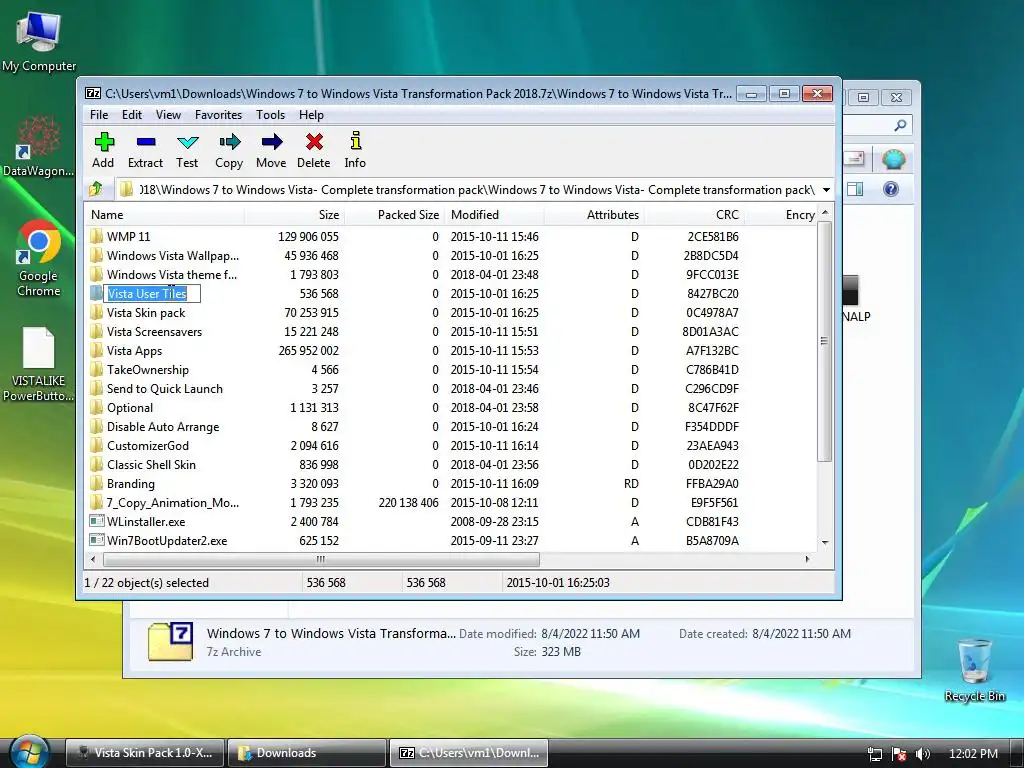The image size is (1024, 768).
Task: Select the Classic Shell Skin folder icon
Action: [x=97, y=464]
